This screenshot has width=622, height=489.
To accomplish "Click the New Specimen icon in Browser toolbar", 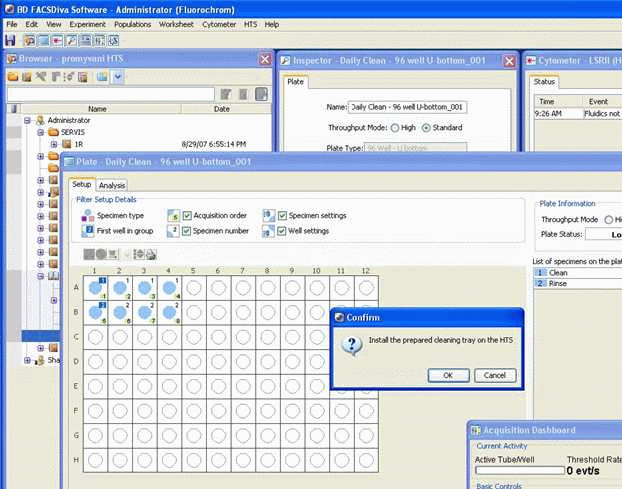I will pyautogui.click(x=41, y=77).
